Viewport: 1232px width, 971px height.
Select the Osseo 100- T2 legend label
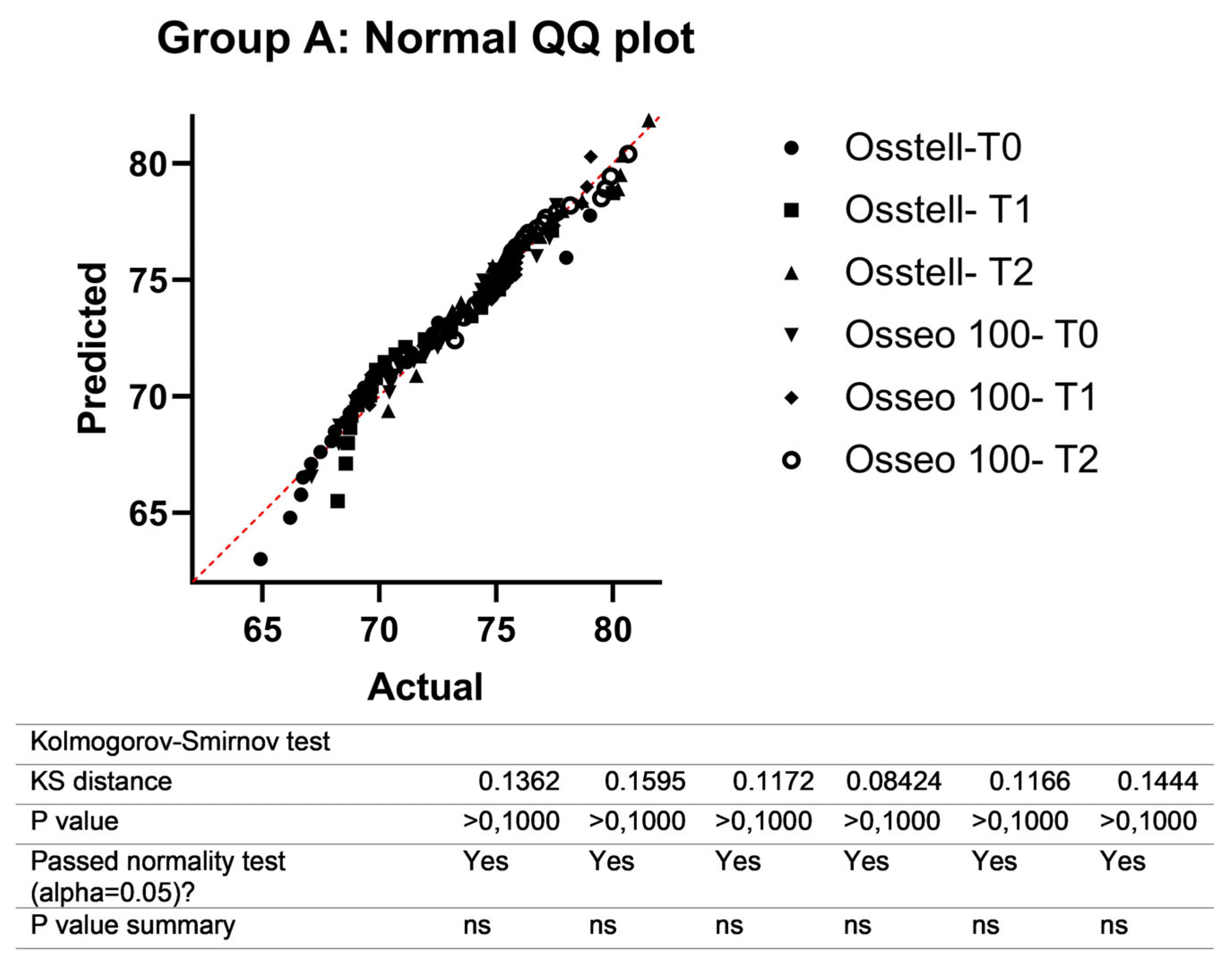971,460
